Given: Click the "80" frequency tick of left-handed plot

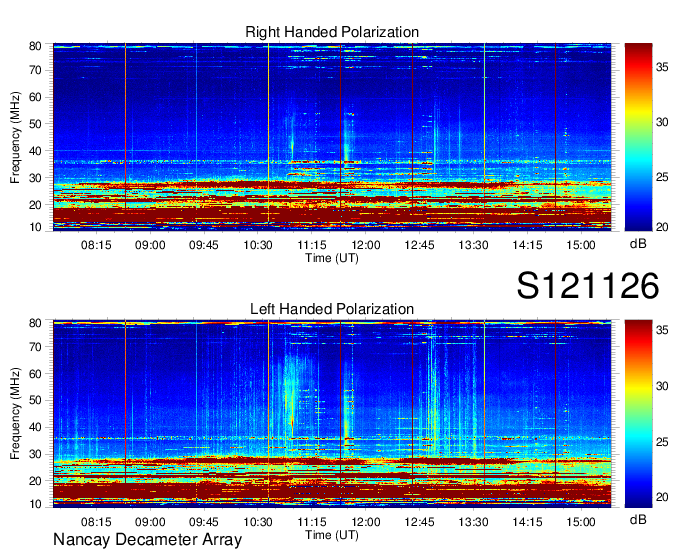Looking at the screenshot, I should click(x=35, y=323).
